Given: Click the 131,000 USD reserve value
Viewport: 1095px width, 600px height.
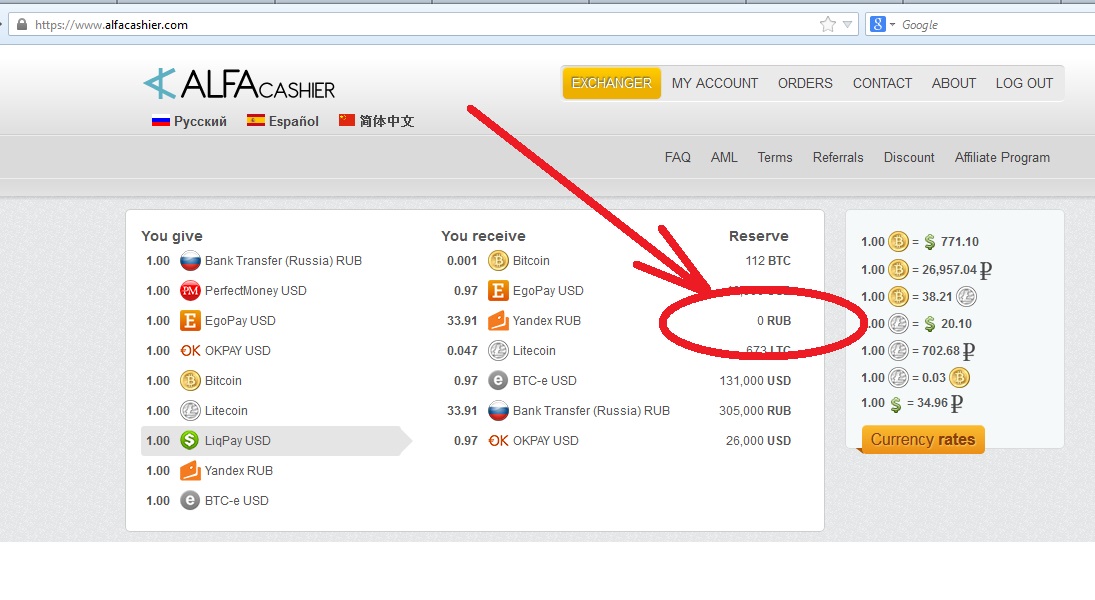Looking at the screenshot, I should click(x=755, y=381).
